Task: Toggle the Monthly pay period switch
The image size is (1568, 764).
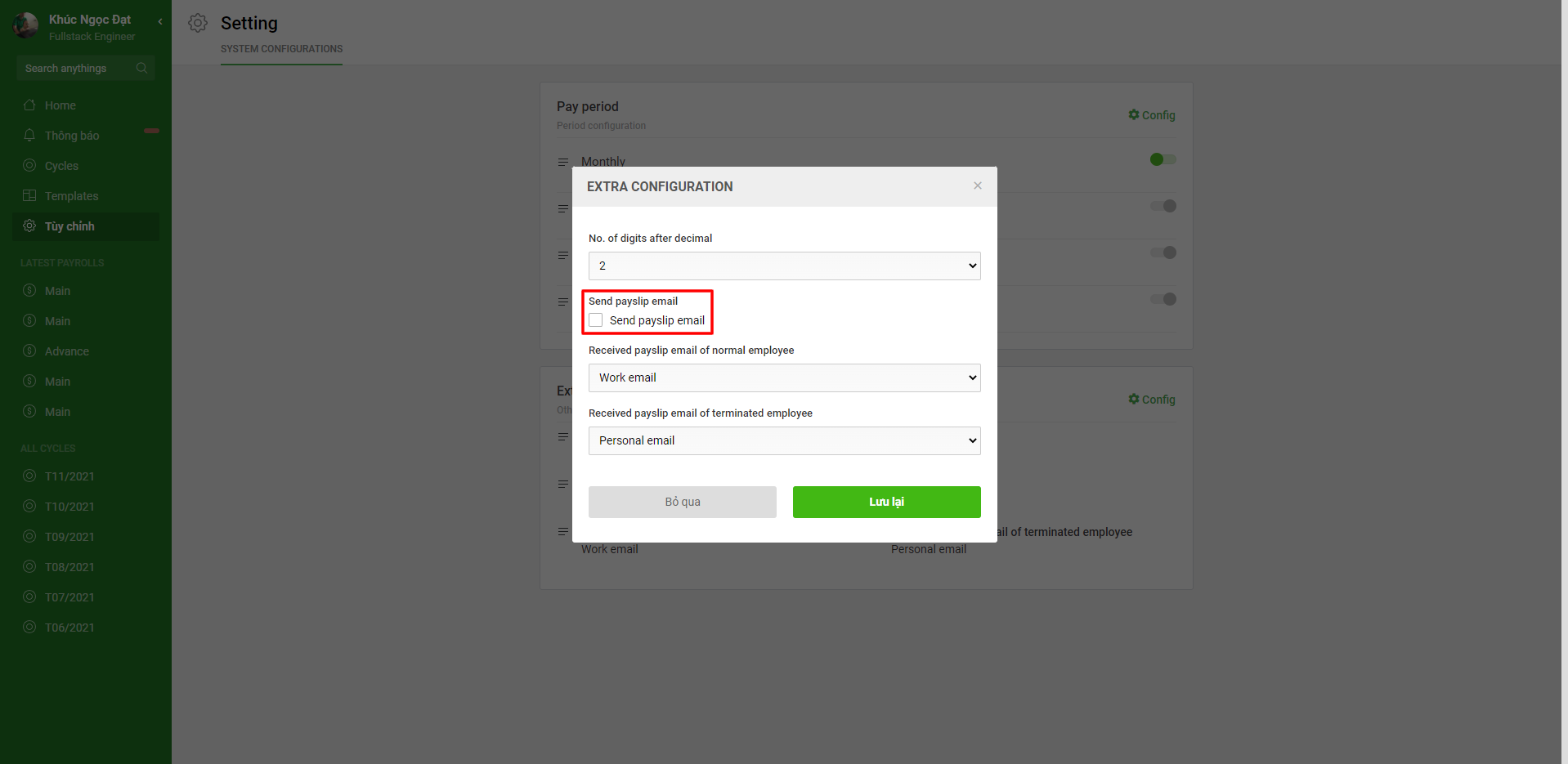Action: (x=1163, y=159)
